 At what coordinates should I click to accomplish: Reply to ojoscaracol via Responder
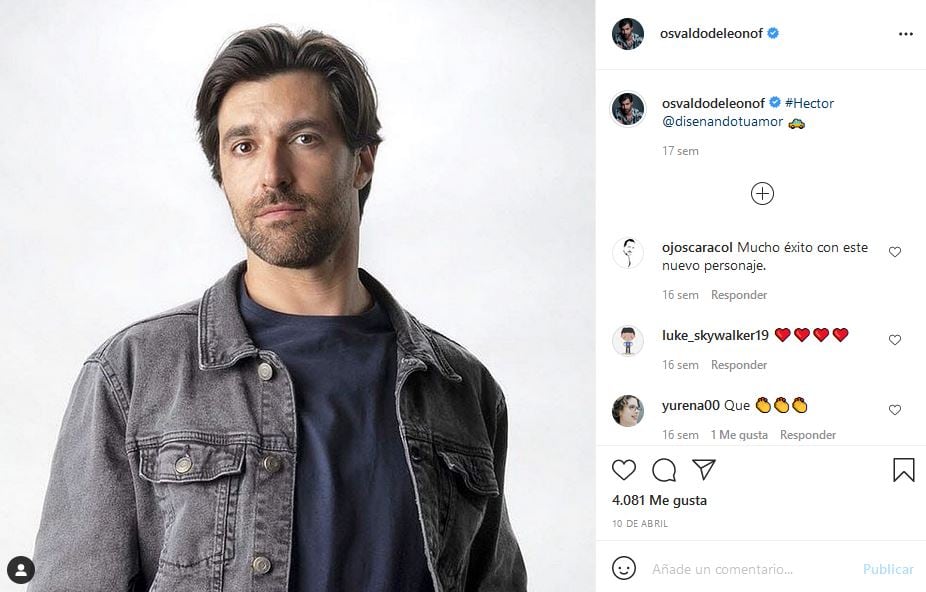(737, 294)
